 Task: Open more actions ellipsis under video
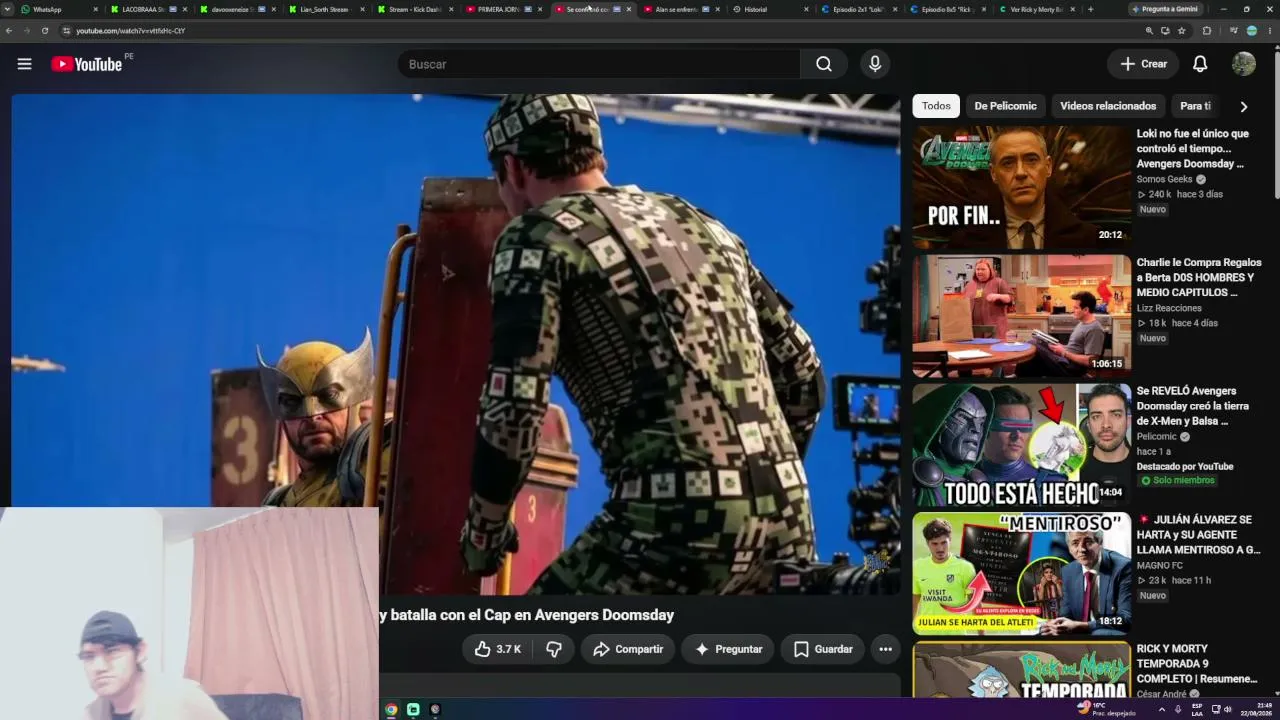coord(885,649)
